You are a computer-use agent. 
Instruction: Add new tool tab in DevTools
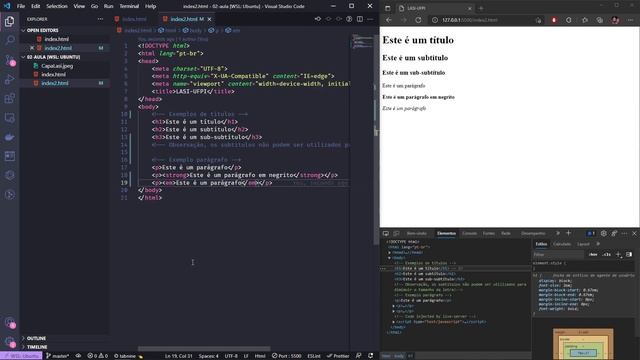[x=569, y=233]
